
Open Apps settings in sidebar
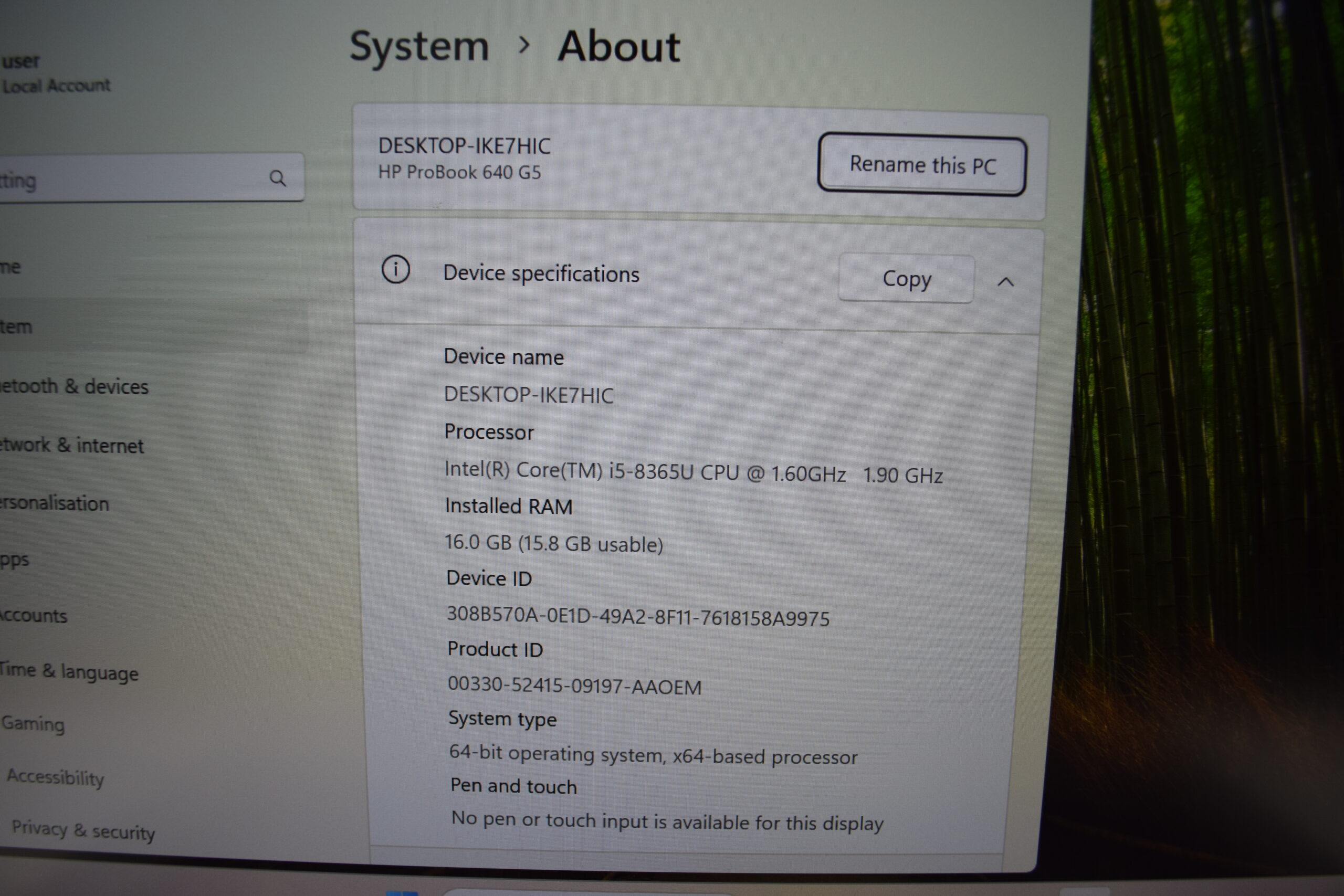point(14,560)
